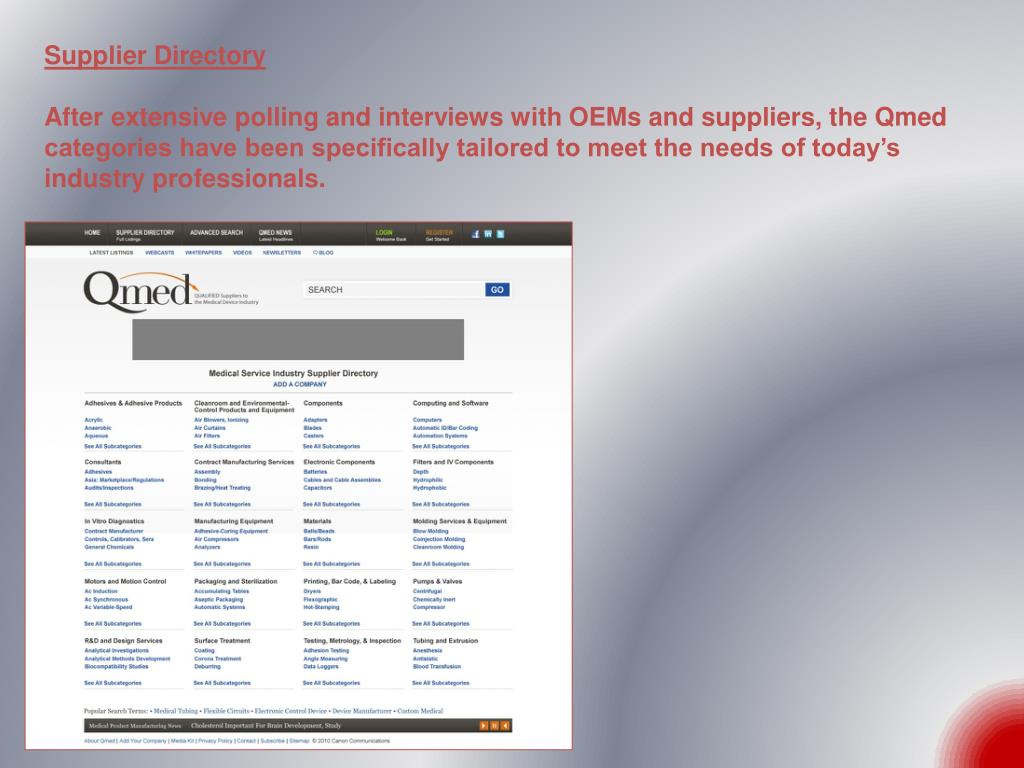Open the Casters link
The image size is (1024, 768).
313,436
